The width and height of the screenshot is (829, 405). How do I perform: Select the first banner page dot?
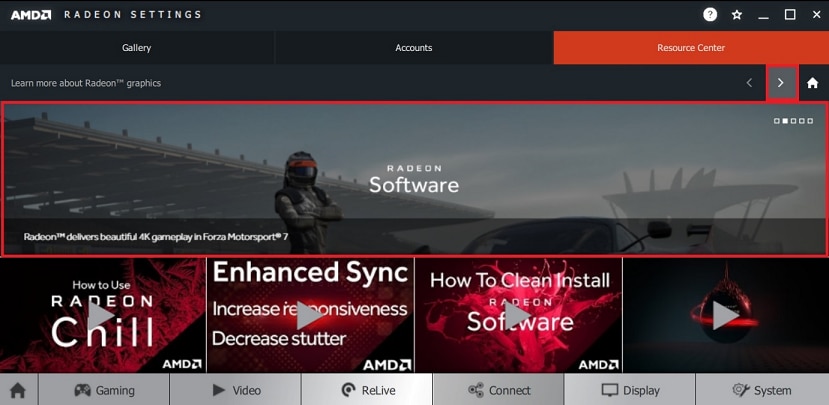[x=777, y=121]
